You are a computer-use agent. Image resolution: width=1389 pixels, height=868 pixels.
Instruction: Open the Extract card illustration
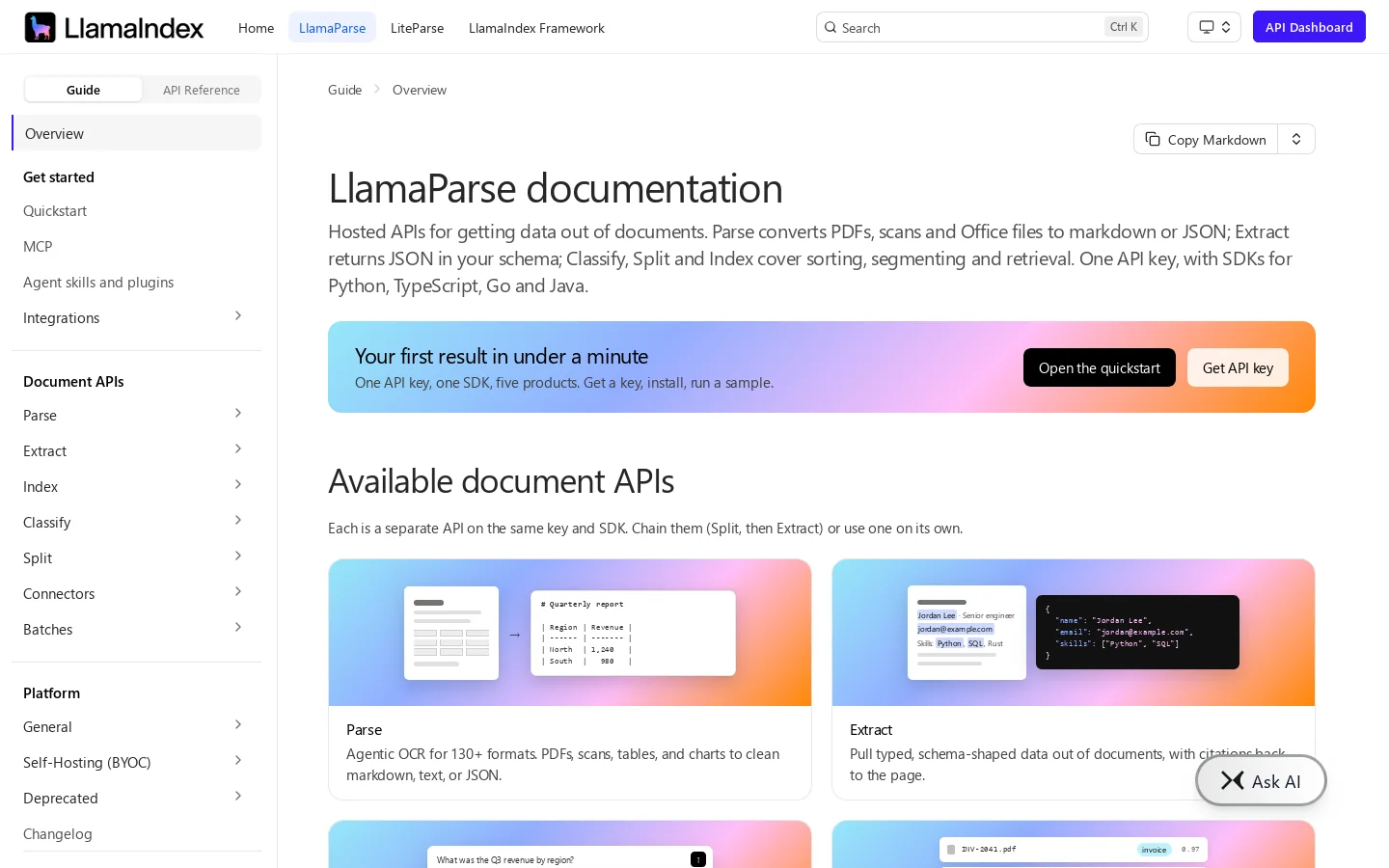1074,633
